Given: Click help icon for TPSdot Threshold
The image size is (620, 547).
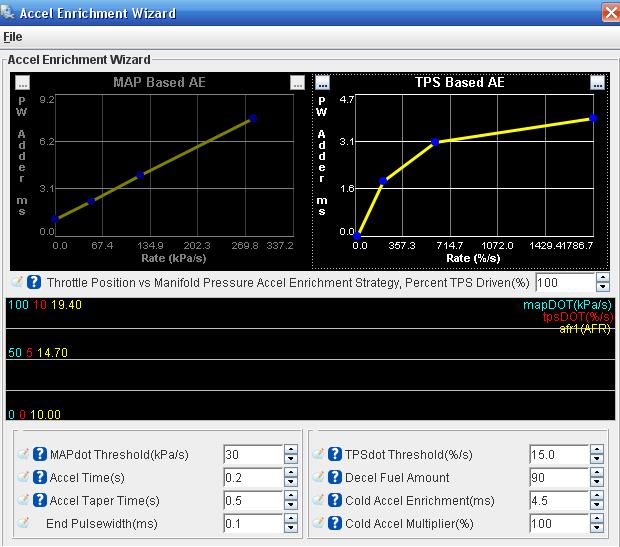Looking at the screenshot, I should [335, 454].
